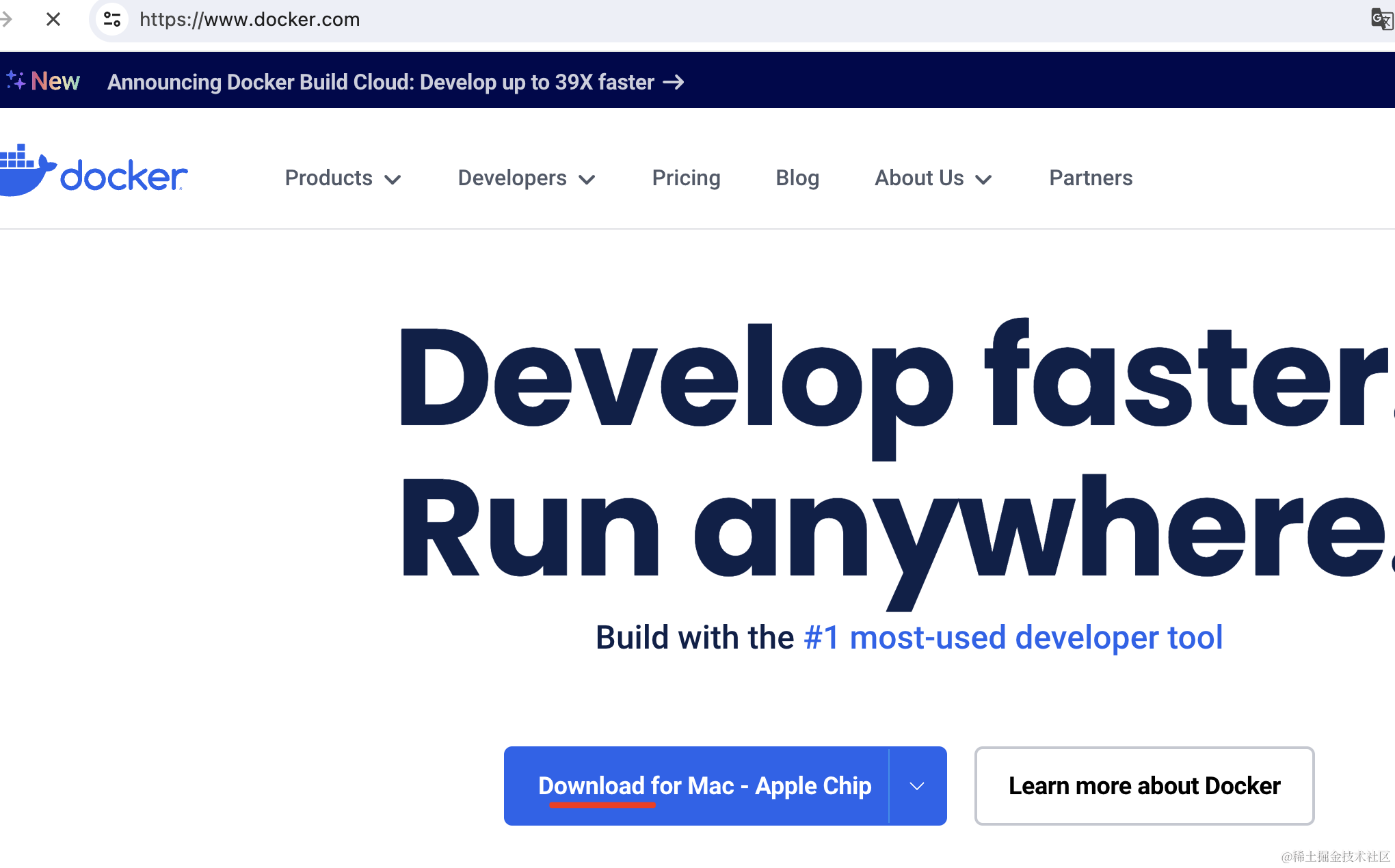Click Download for Mac - Apple Chip

[x=704, y=786]
